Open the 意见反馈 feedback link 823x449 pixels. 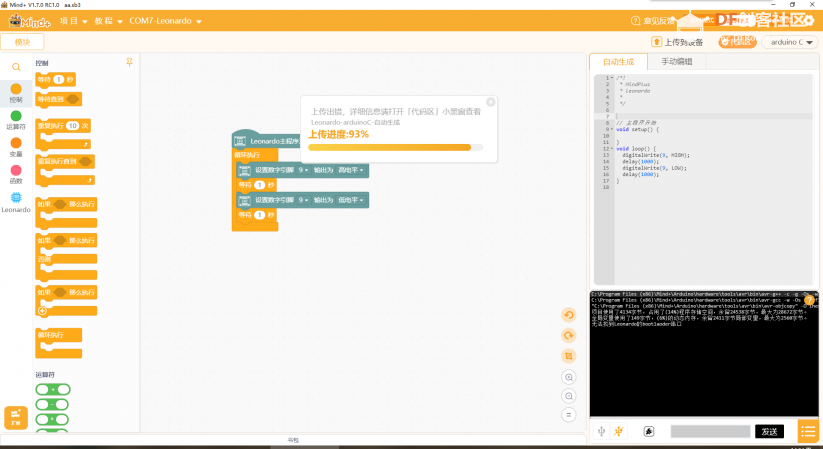point(653,21)
